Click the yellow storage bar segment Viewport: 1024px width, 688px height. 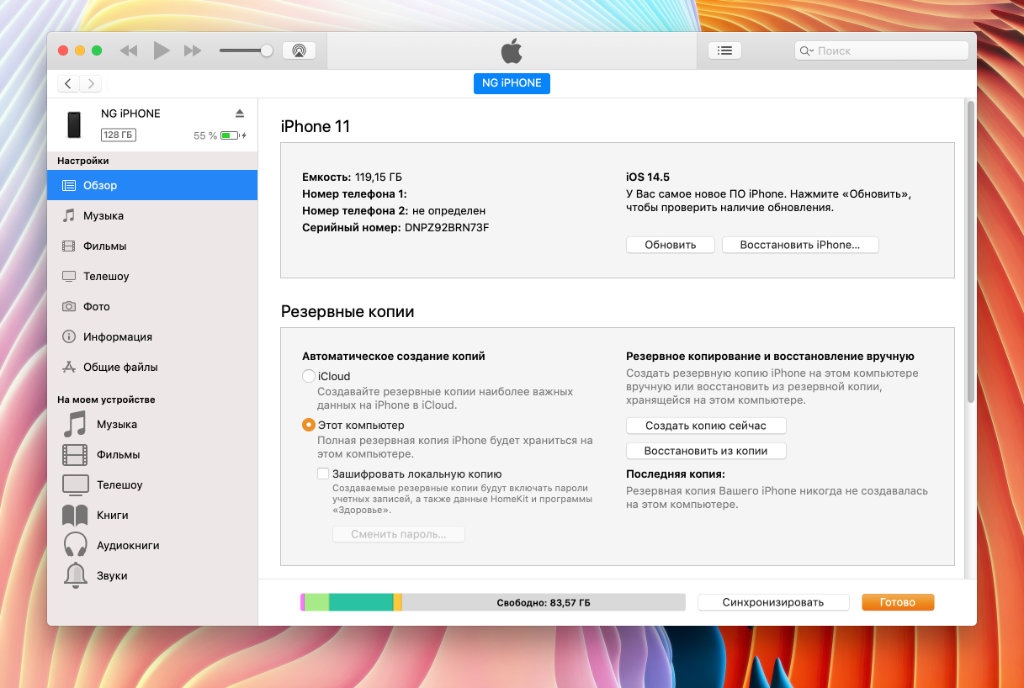pos(397,602)
